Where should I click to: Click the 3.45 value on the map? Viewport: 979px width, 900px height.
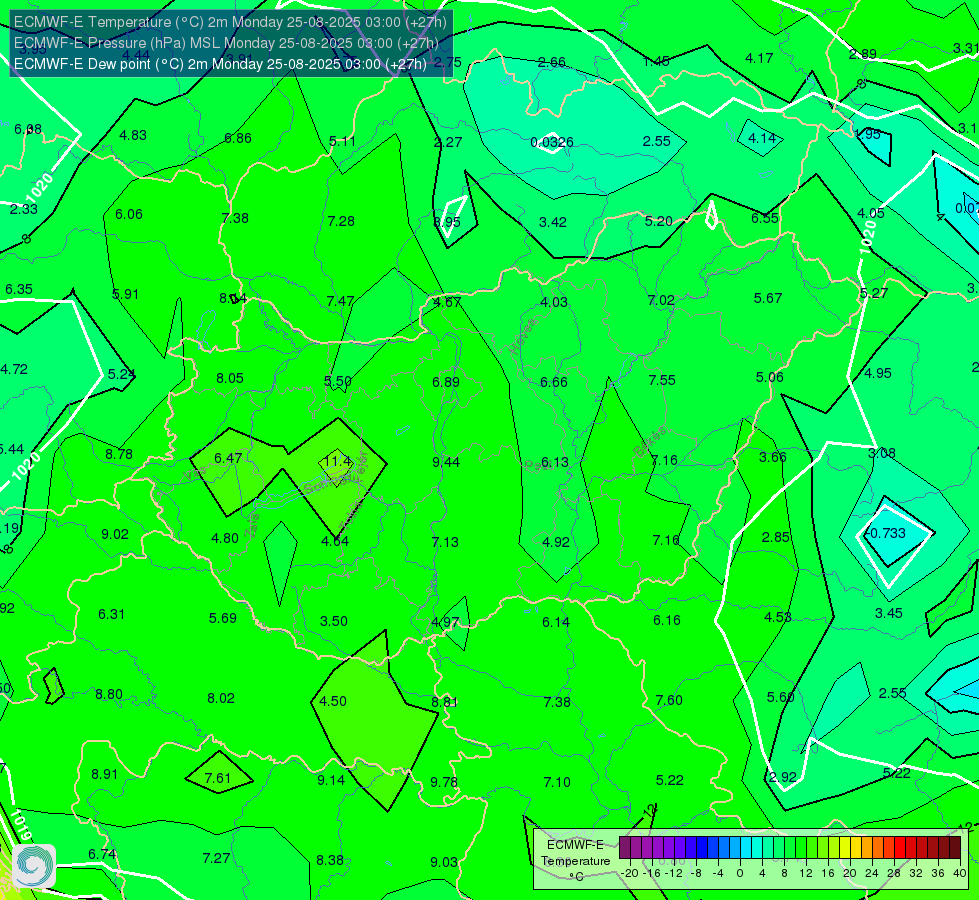(888, 613)
